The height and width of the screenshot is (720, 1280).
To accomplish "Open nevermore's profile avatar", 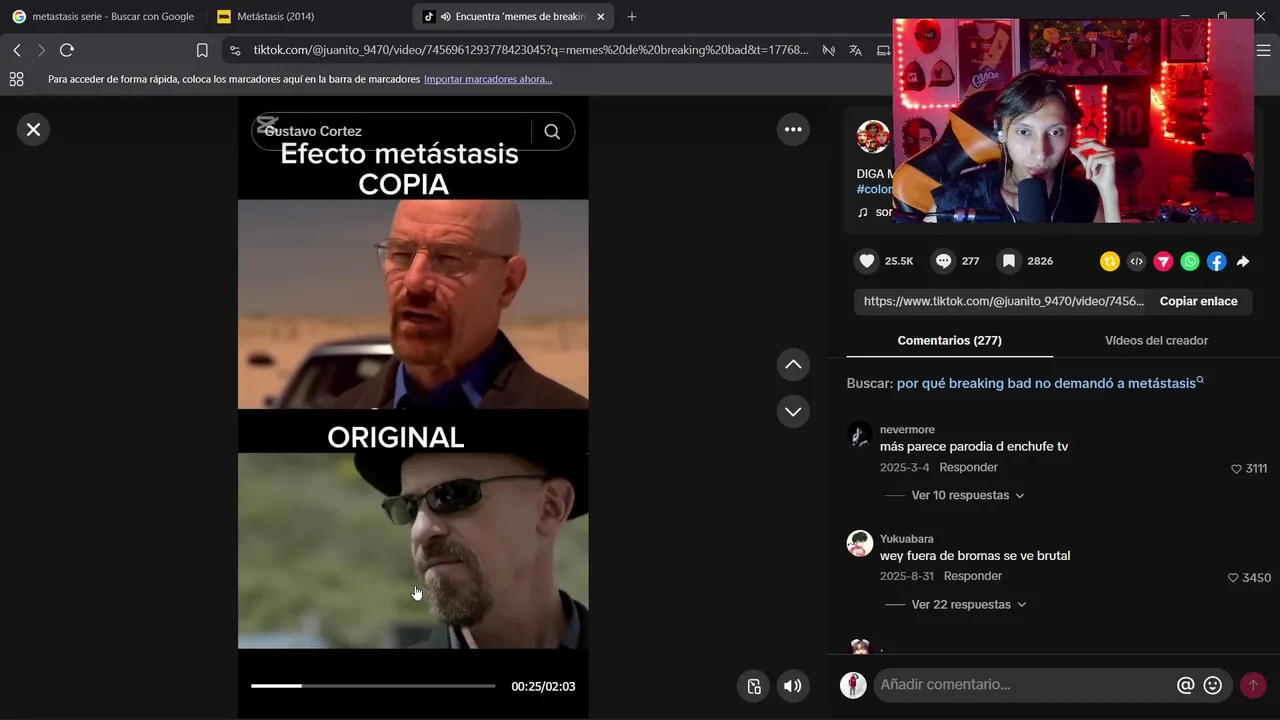I will (859, 435).
